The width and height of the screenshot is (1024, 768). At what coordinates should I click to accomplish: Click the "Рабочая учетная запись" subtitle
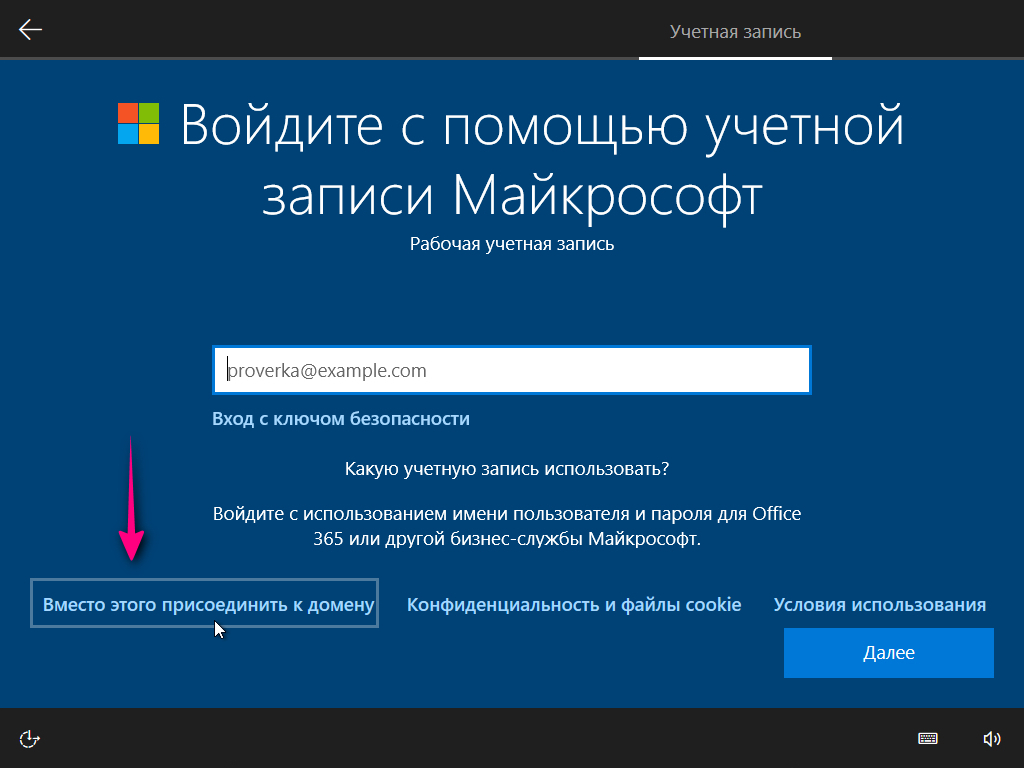(512, 243)
